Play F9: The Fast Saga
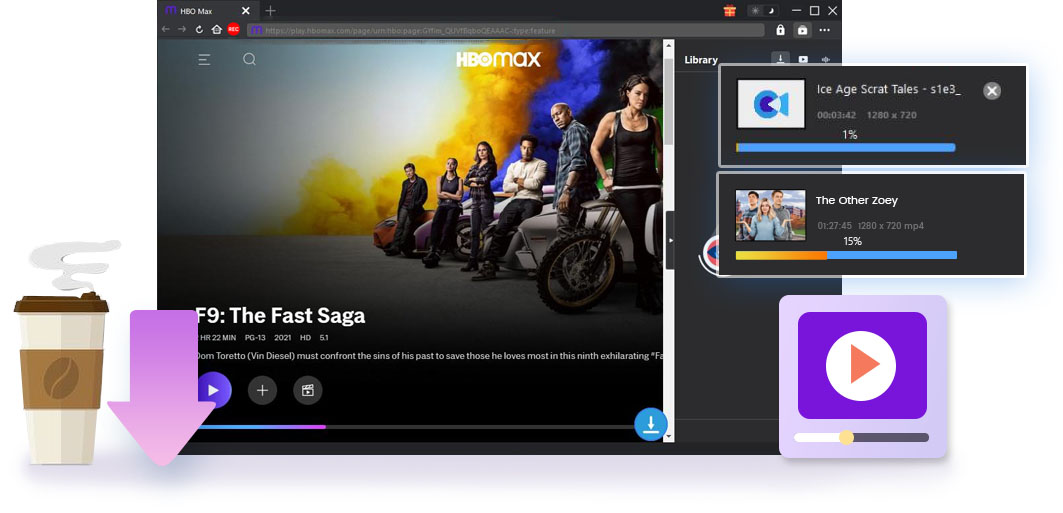Viewport: 1063px width, 513px height. point(212,390)
